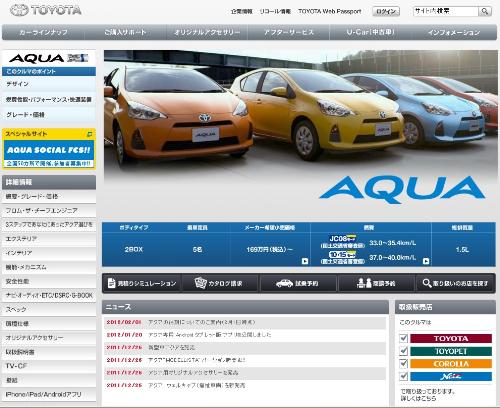Image resolution: width=500 pixels, height=408 pixels.
Task: Click the arrow icon beside the price
Action: point(305,261)
